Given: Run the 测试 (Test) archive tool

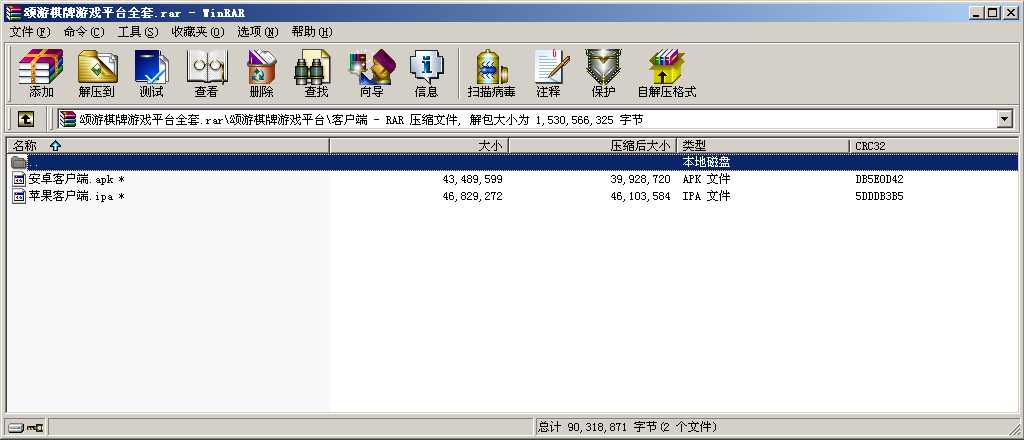Looking at the screenshot, I should click(x=152, y=73).
